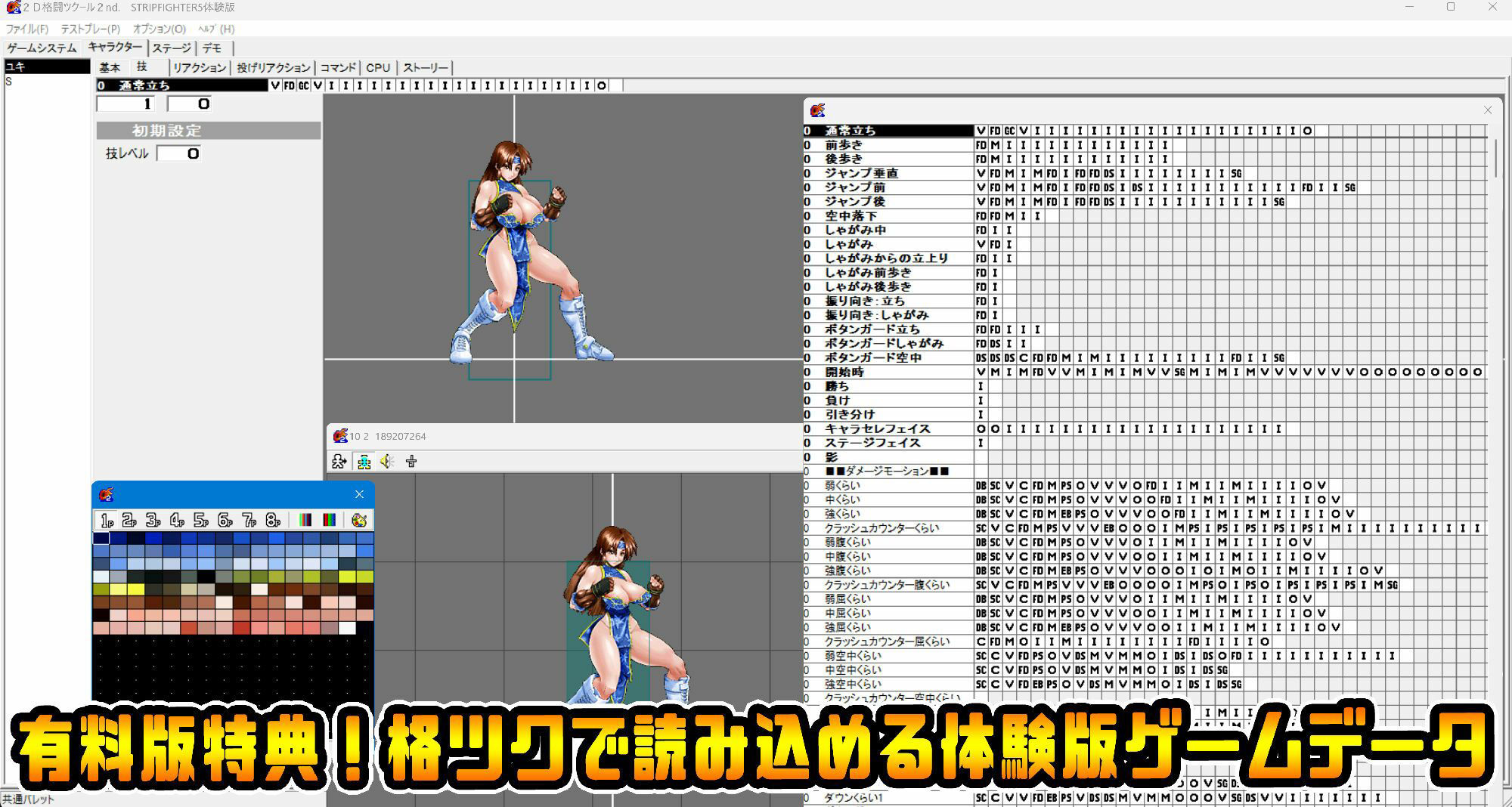Switch to the コマンド tab
Image resolution: width=1512 pixels, height=807 pixels.
[x=339, y=67]
